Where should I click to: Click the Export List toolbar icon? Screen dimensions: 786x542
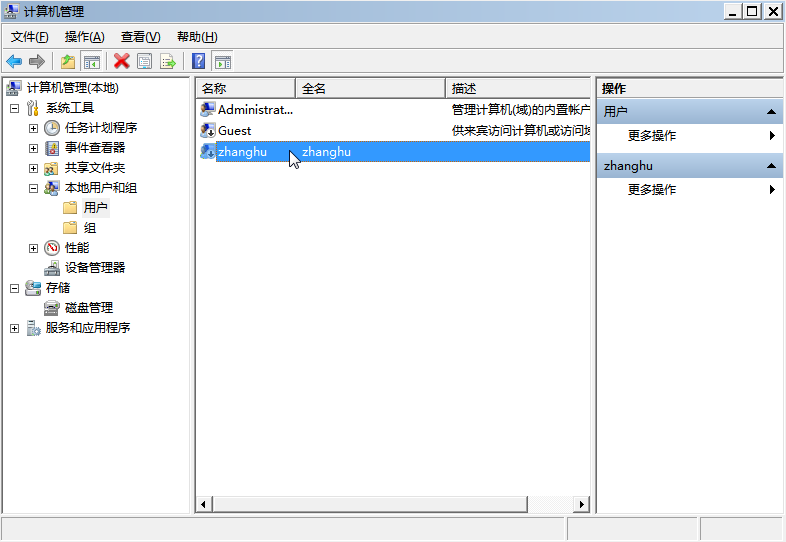(168, 61)
